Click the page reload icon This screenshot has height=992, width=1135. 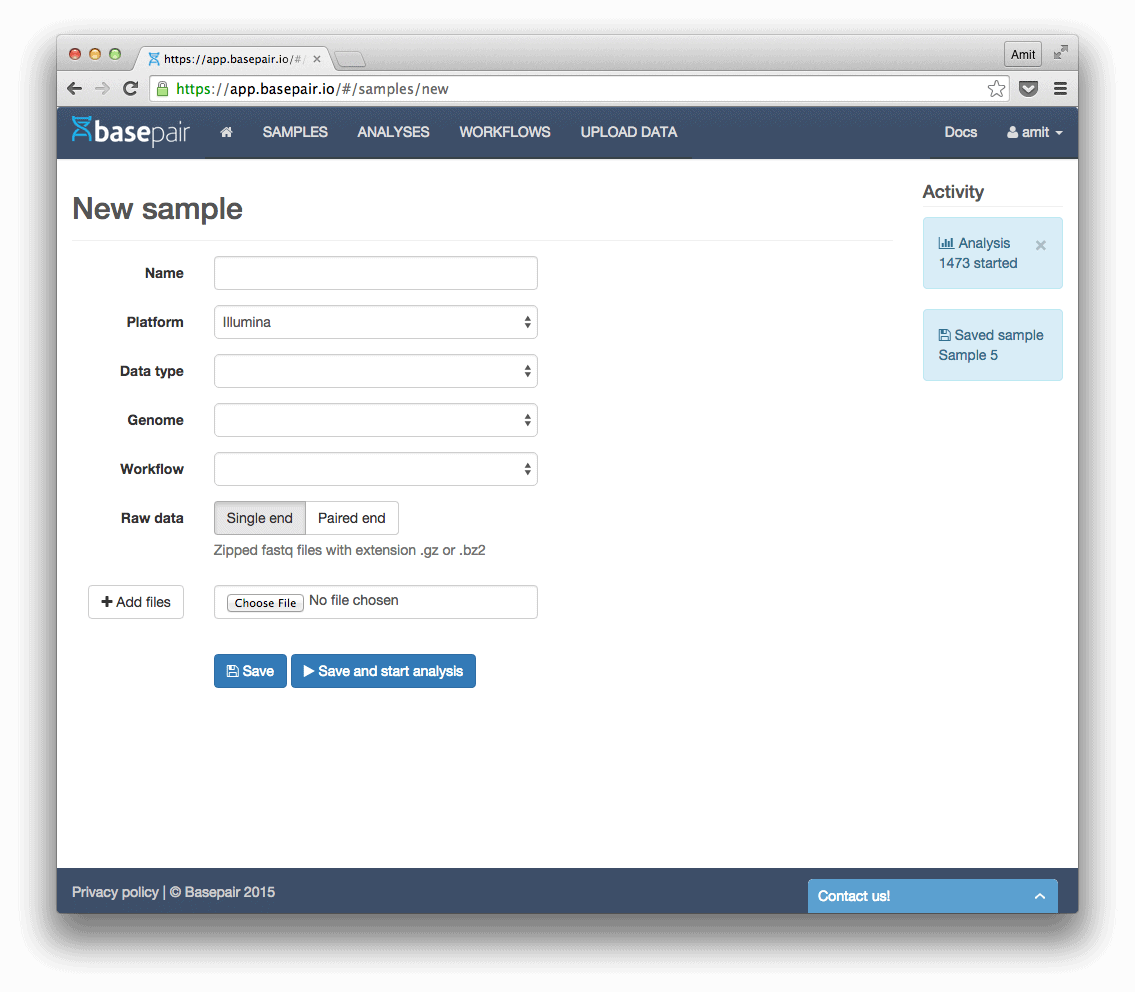[x=131, y=88]
